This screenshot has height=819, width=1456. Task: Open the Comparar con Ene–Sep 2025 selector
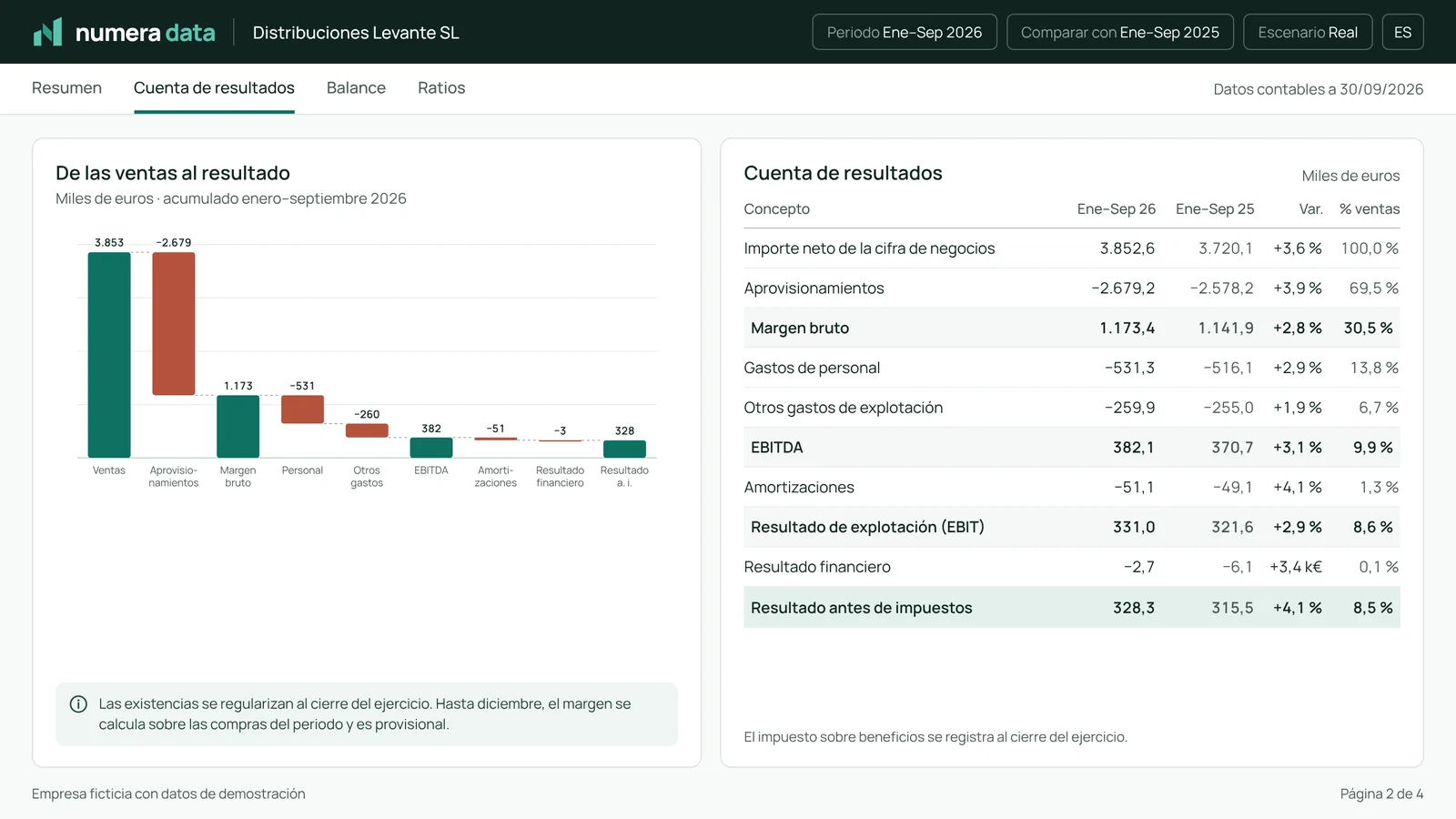click(x=1120, y=32)
